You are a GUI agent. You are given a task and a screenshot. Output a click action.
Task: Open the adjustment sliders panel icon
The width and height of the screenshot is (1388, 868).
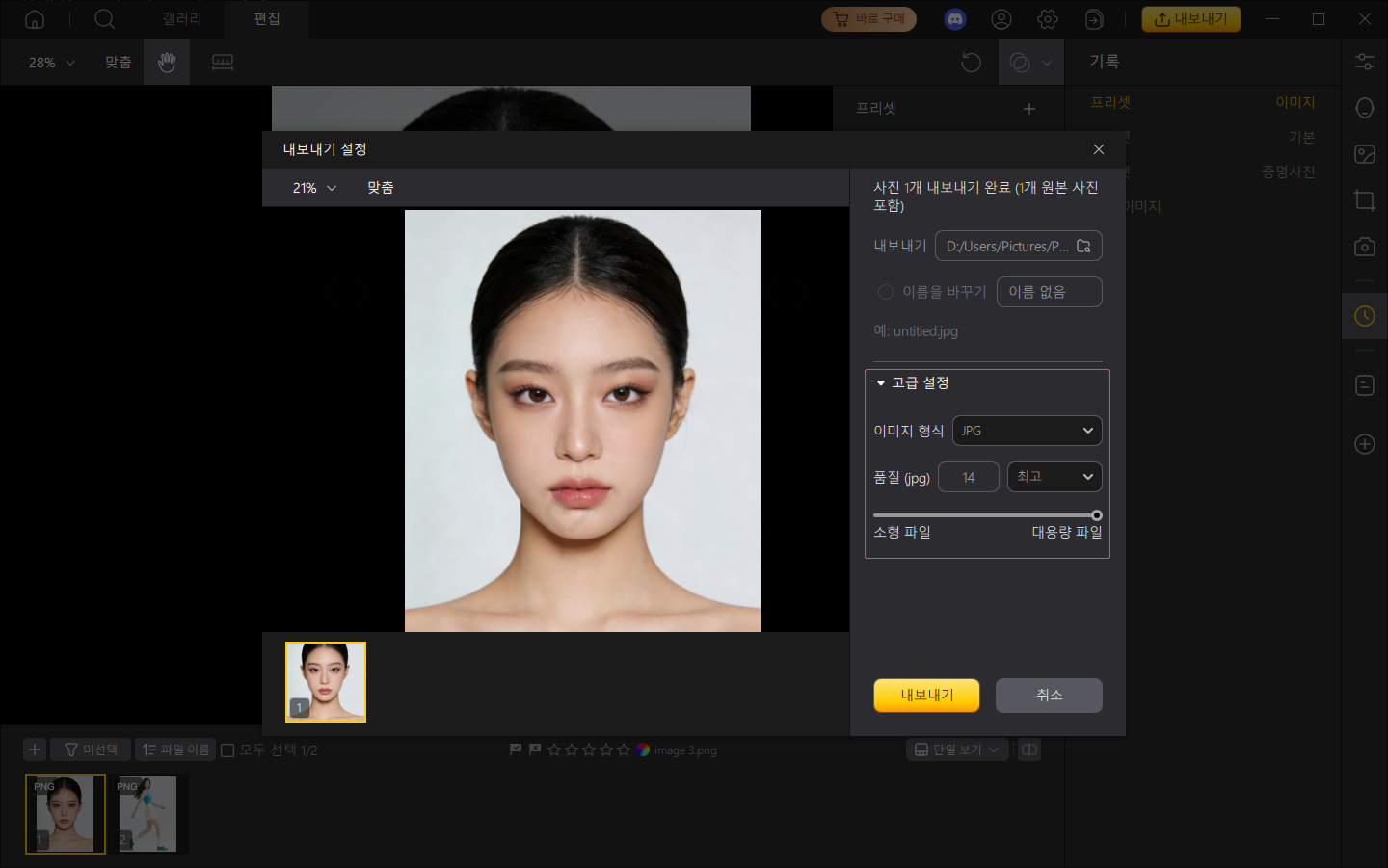coord(1364,62)
